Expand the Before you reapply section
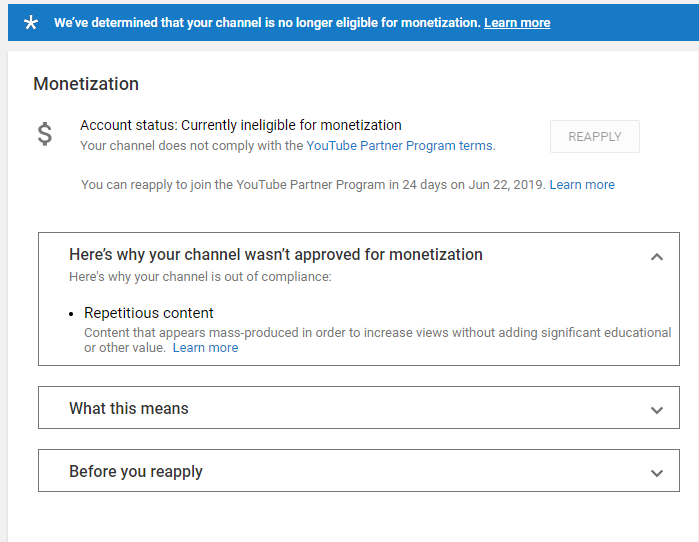Viewport: 699px width, 542px height. coord(657,473)
